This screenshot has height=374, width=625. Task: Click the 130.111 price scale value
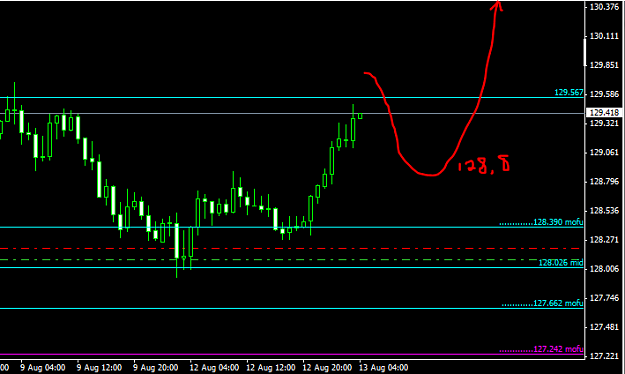coord(604,36)
